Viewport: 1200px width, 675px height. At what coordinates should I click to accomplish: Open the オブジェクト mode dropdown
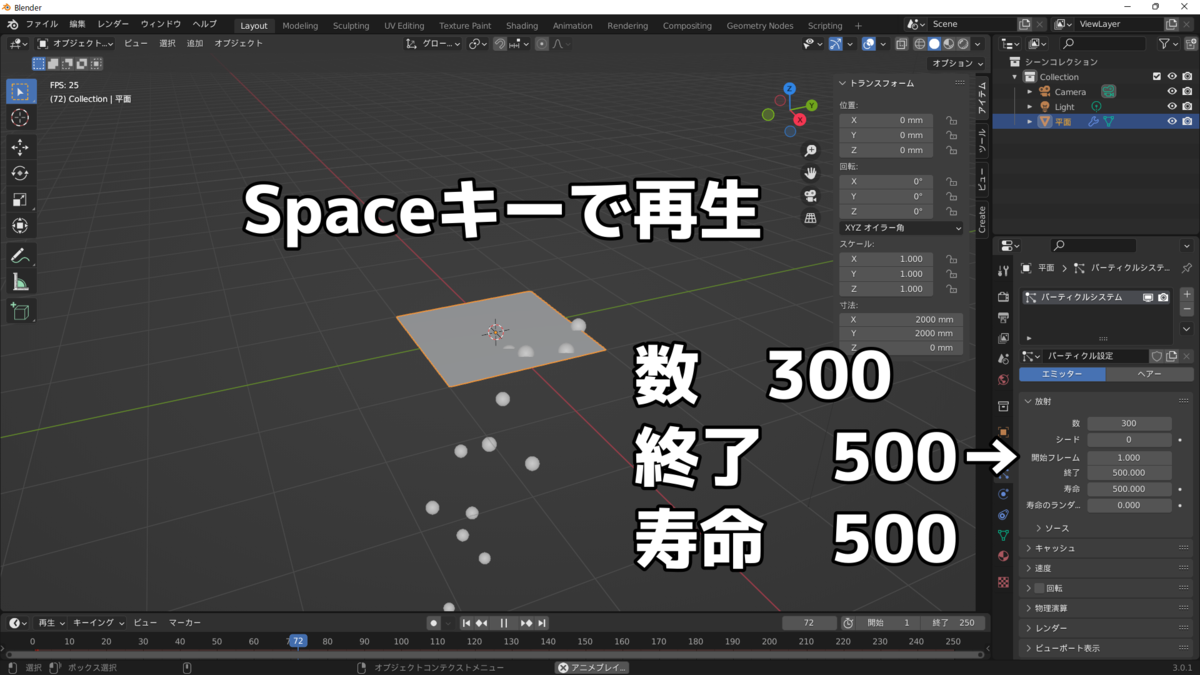[75, 44]
